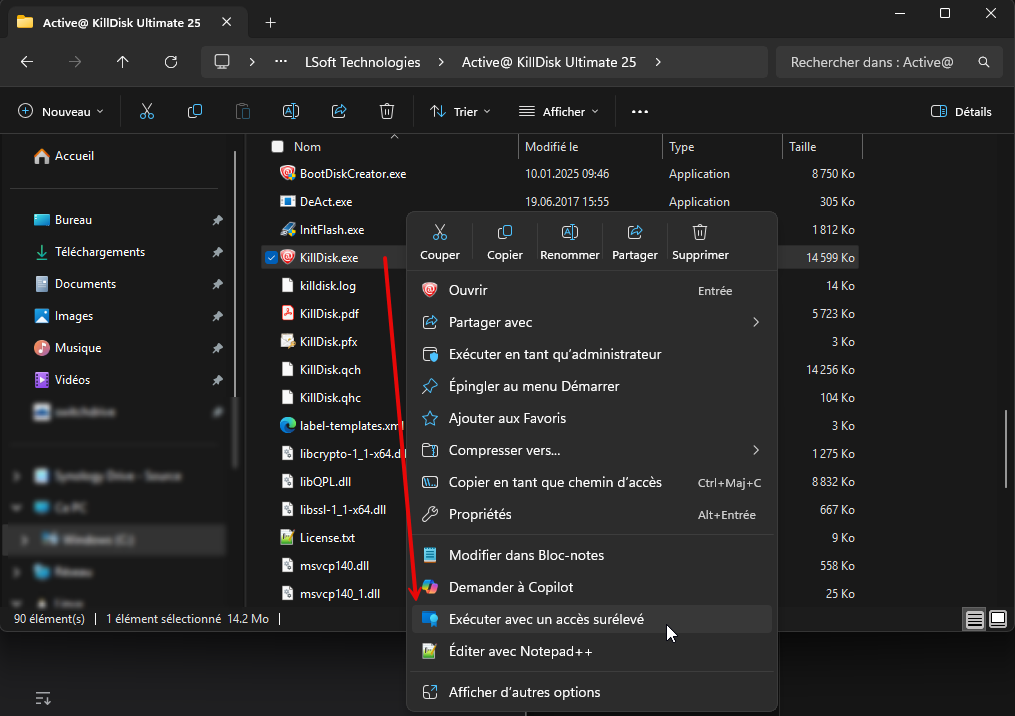Click the search magnifier icon
The height and width of the screenshot is (716, 1015).
point(983,62)
